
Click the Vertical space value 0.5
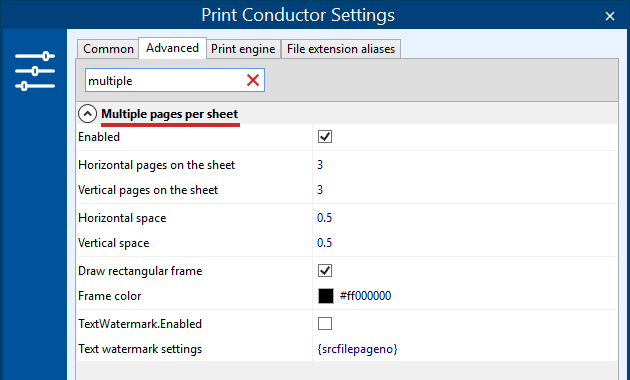324,243
